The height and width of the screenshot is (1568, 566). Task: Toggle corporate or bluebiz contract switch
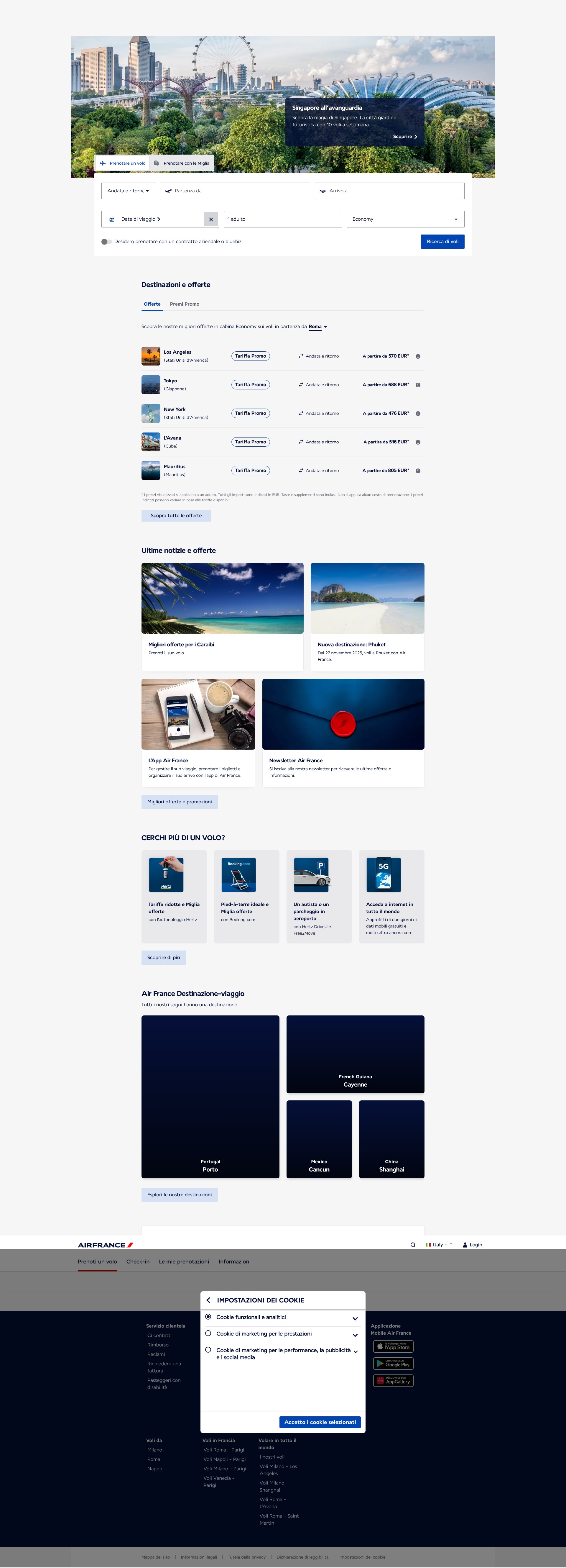coord(106,242)
